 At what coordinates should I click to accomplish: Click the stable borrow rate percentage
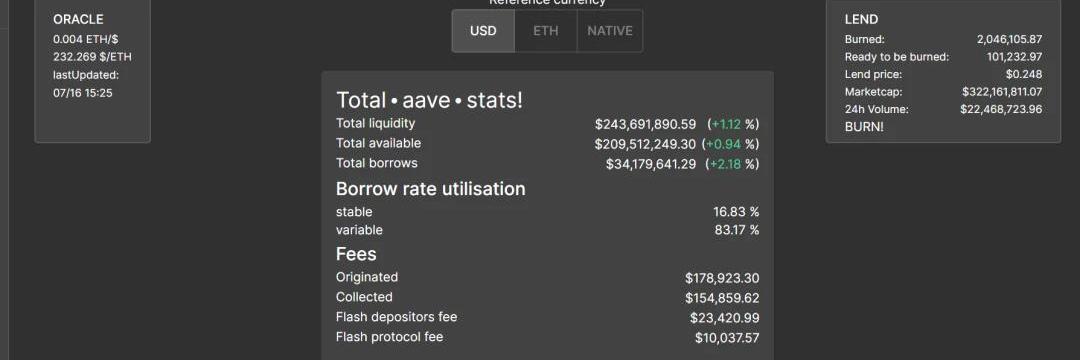pos(736,212)
